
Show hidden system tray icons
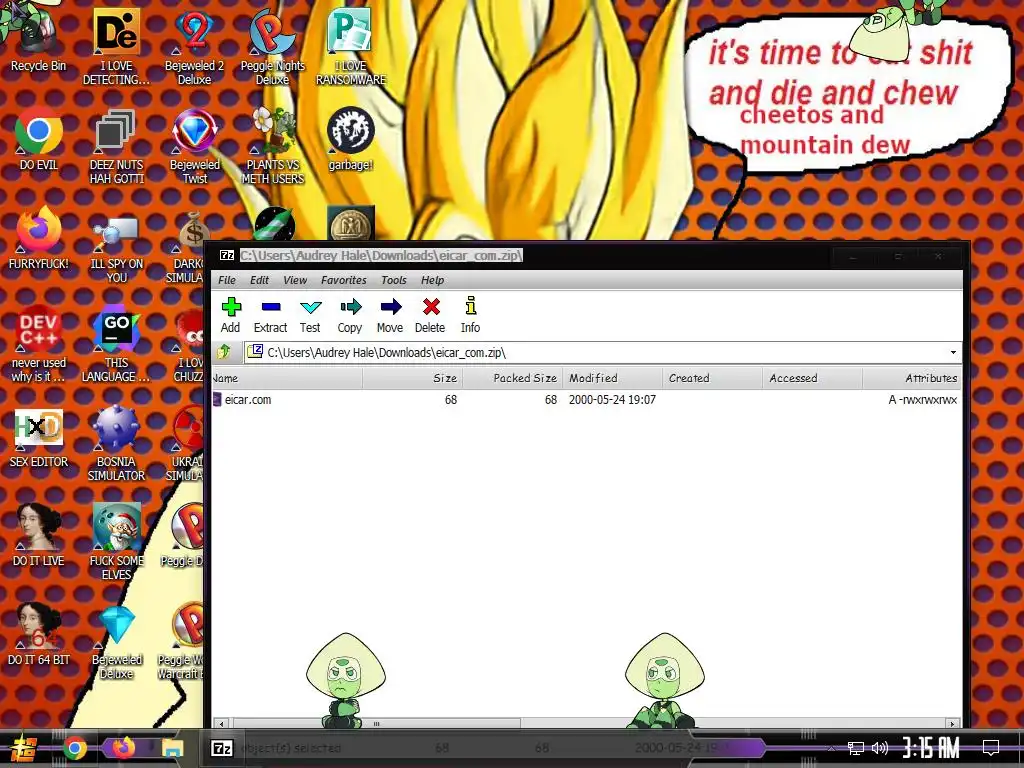(831, 748)
